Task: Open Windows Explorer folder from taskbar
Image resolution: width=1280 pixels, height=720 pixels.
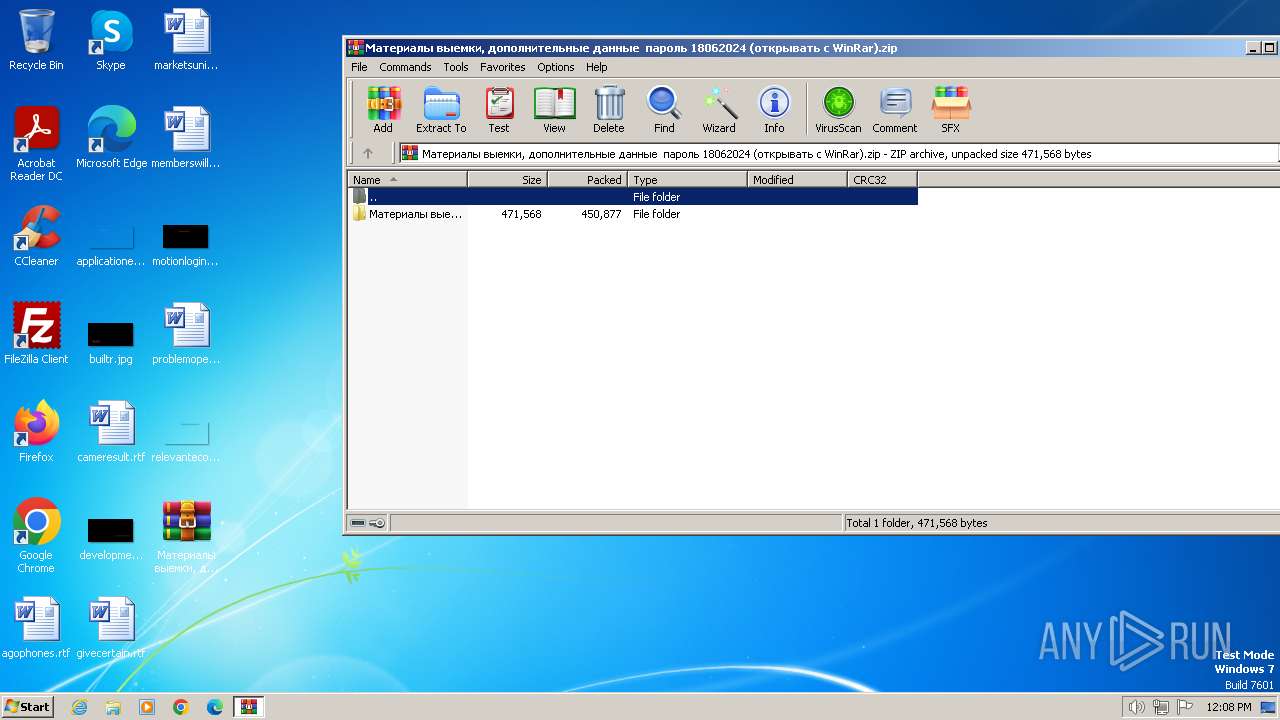Action: [113, 707]
